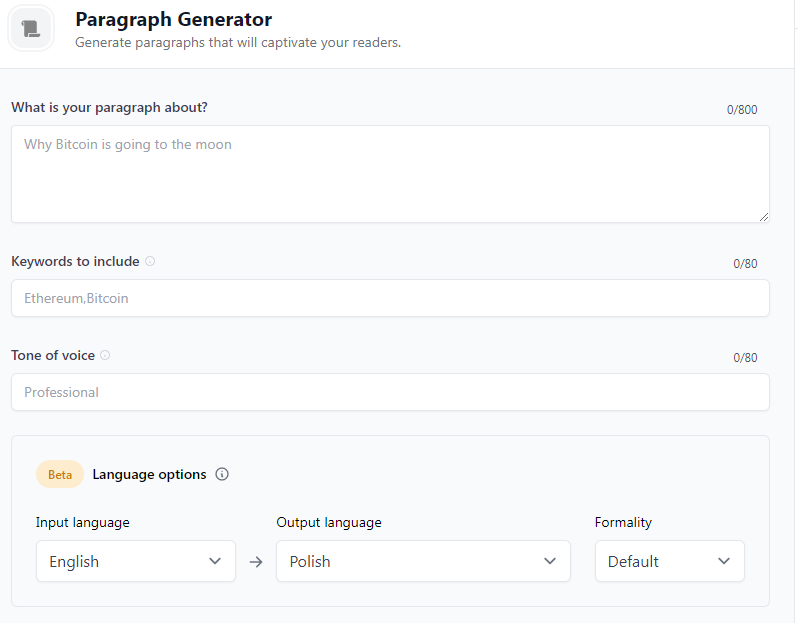Click the arrow icon between the language dropdowns
Screen dimensions: 798x623
pyautogui.click(x=256, y=562)
